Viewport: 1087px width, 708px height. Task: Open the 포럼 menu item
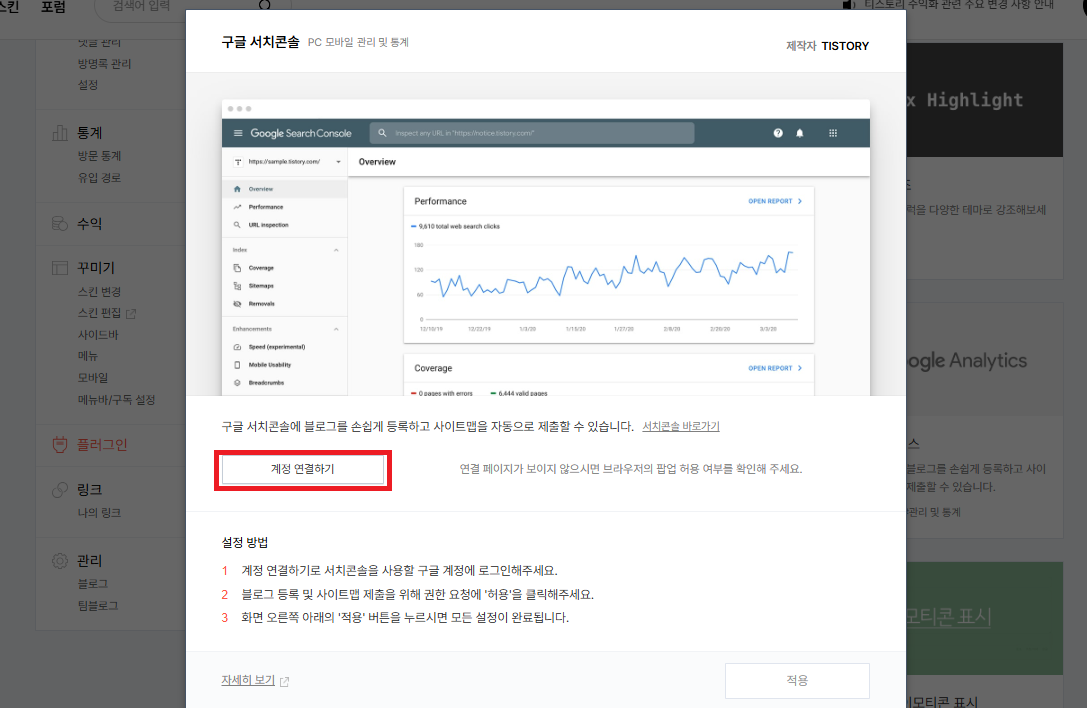[53, 8]
